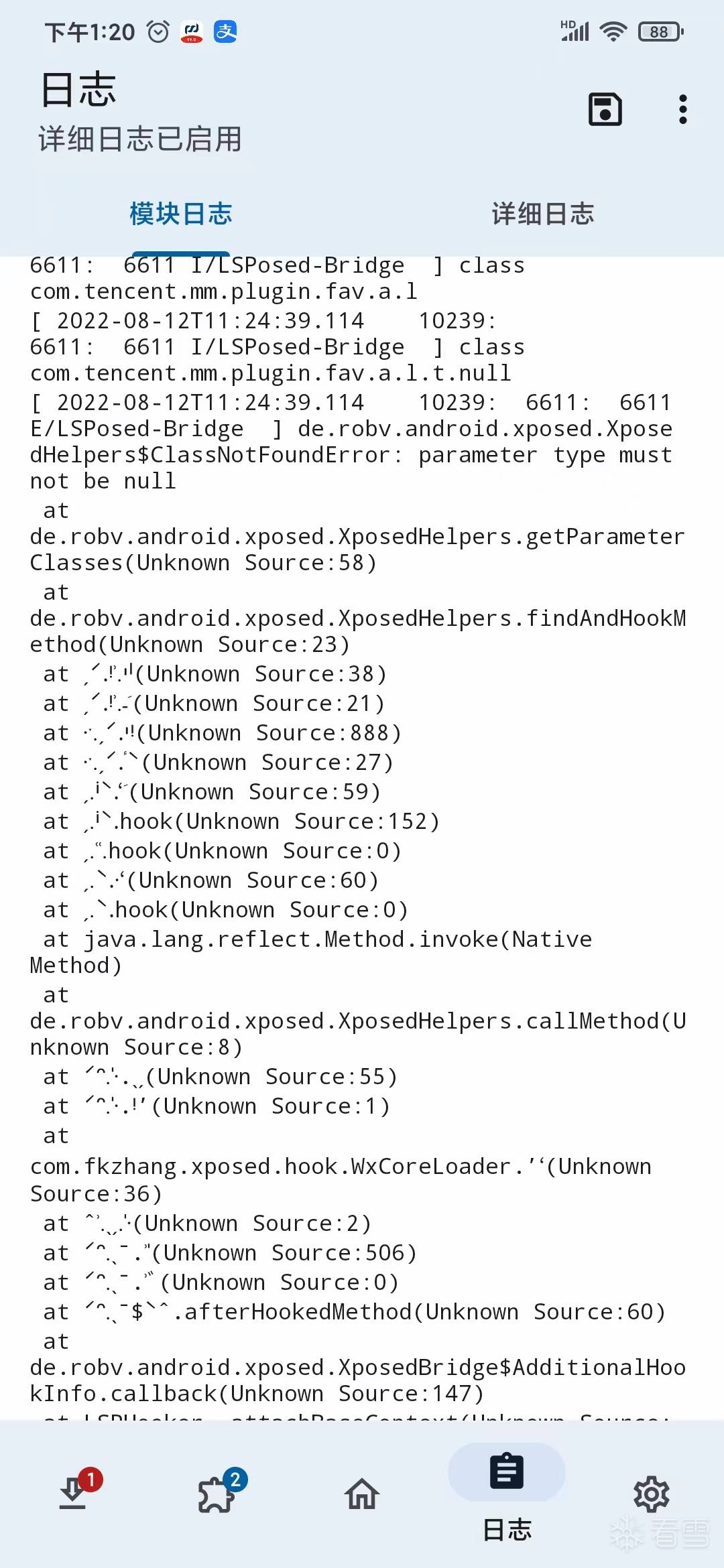Switch to the 详细日志 tab
This screenshot has width=724, height=1568.
pyautogui.click(x=543, y=214)
